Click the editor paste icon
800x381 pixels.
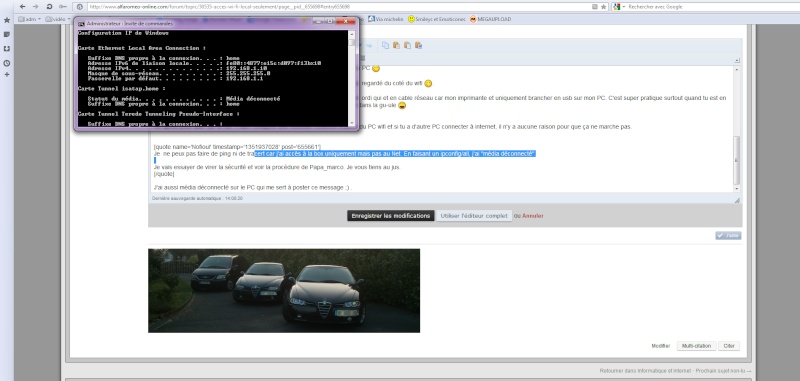[x=396, y=45]
